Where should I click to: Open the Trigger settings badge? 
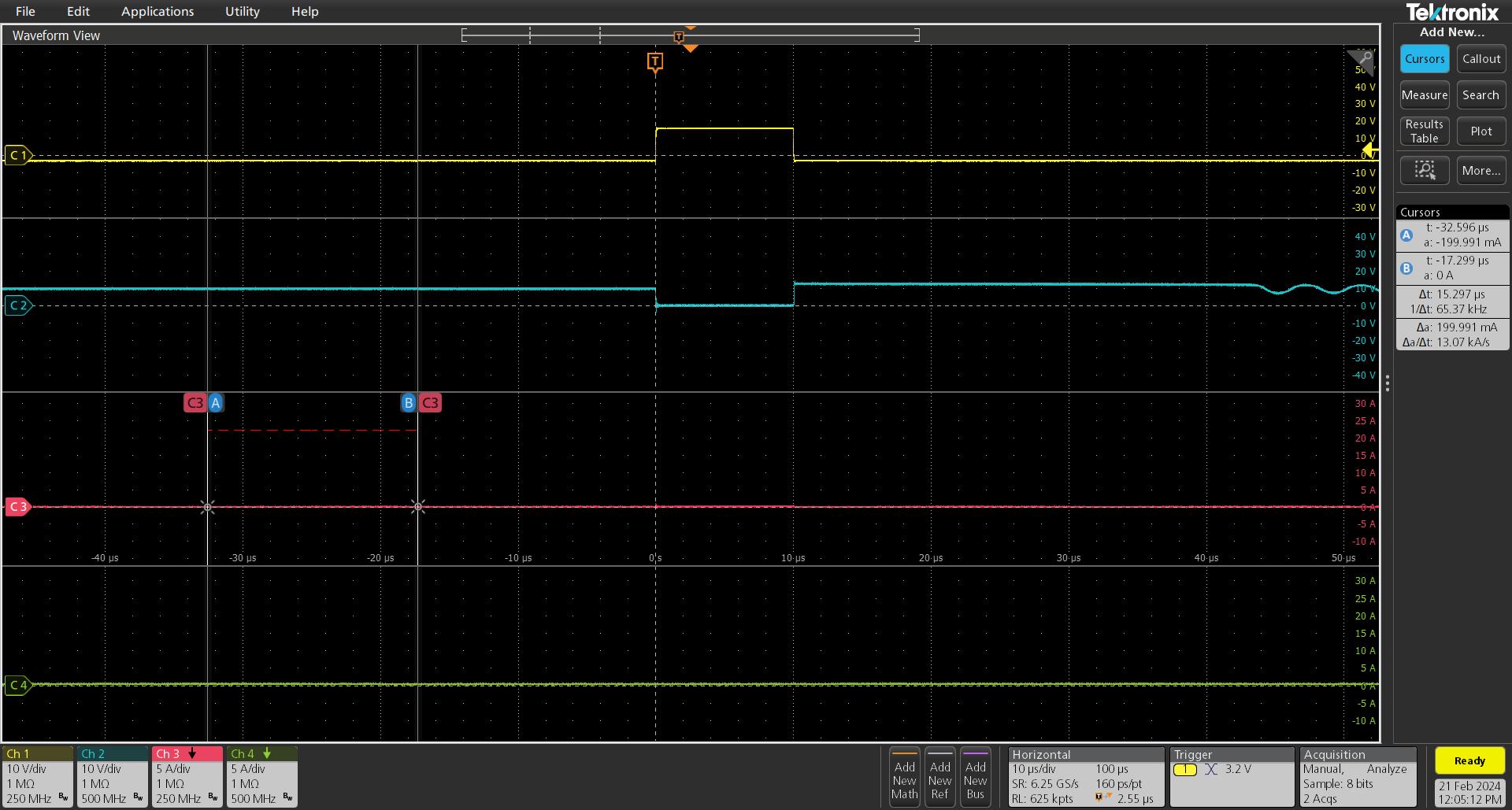[1232, 776]
